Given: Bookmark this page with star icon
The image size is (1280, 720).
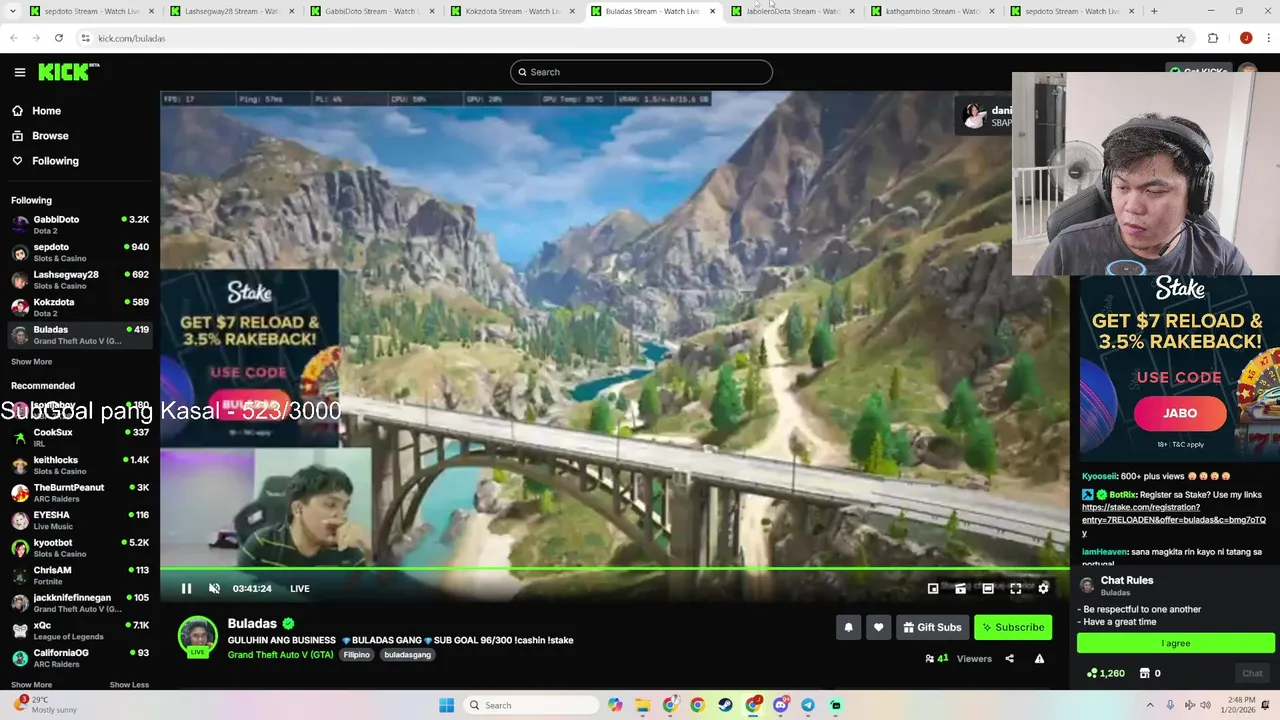Looking at the screenshot, I should (1181, 38).
